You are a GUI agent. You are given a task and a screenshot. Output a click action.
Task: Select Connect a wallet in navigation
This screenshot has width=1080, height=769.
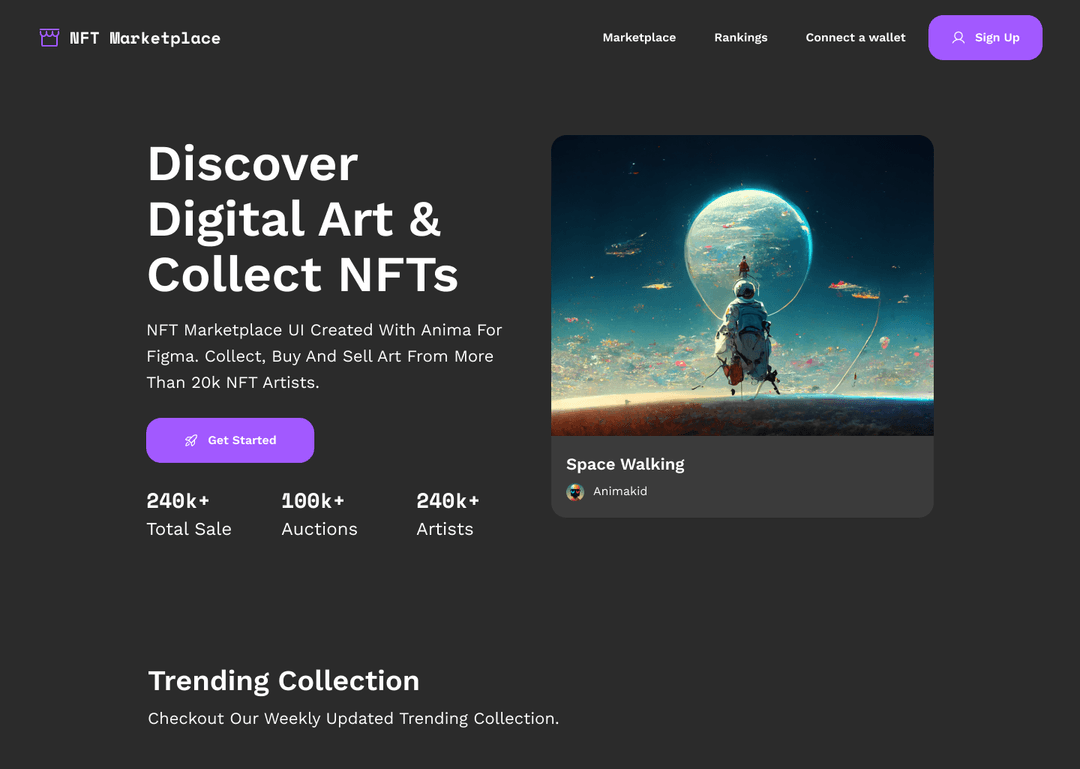[x=855, y=38]
